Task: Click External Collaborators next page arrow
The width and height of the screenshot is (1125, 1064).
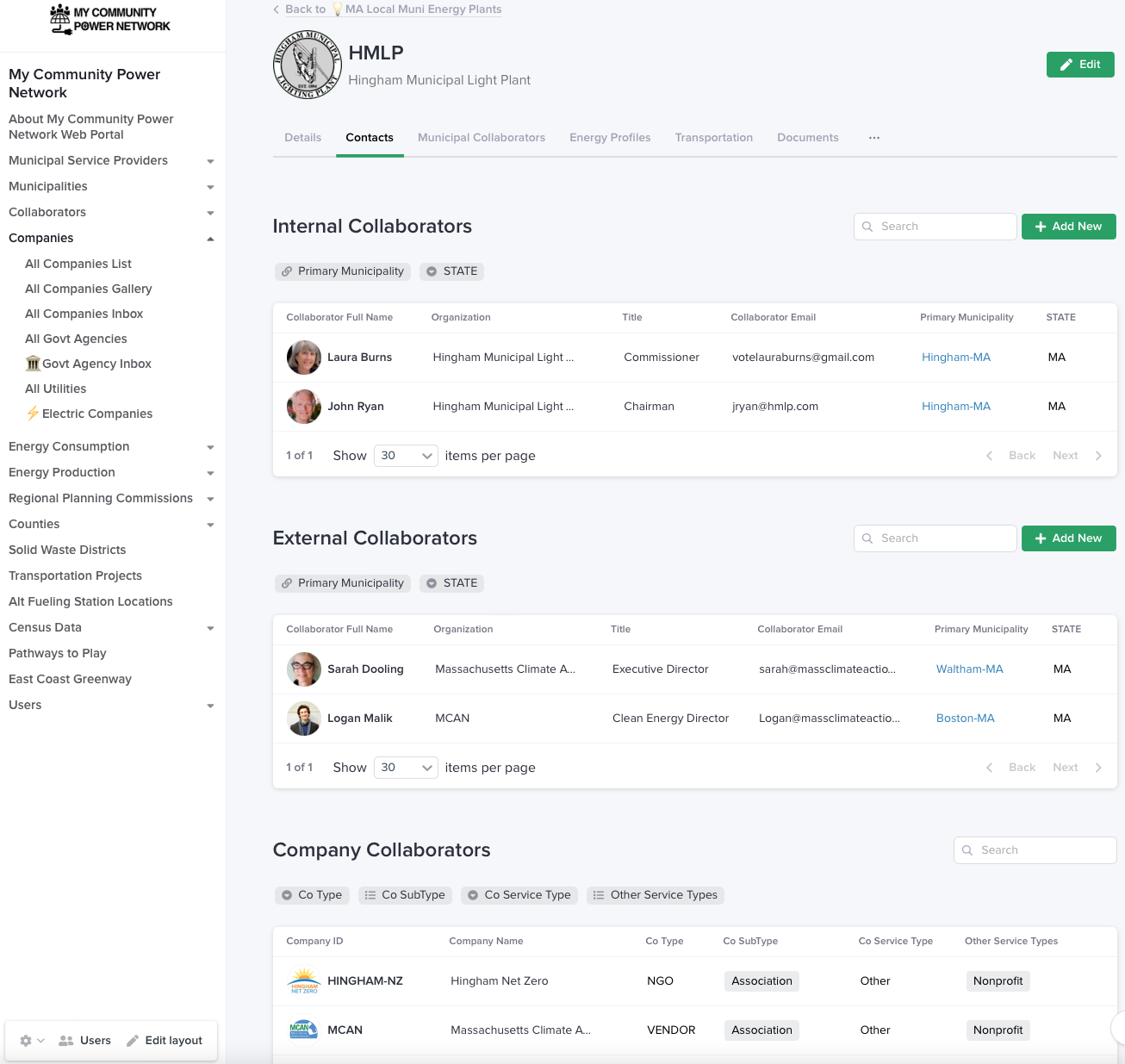Action: [x=1098, y=768]
